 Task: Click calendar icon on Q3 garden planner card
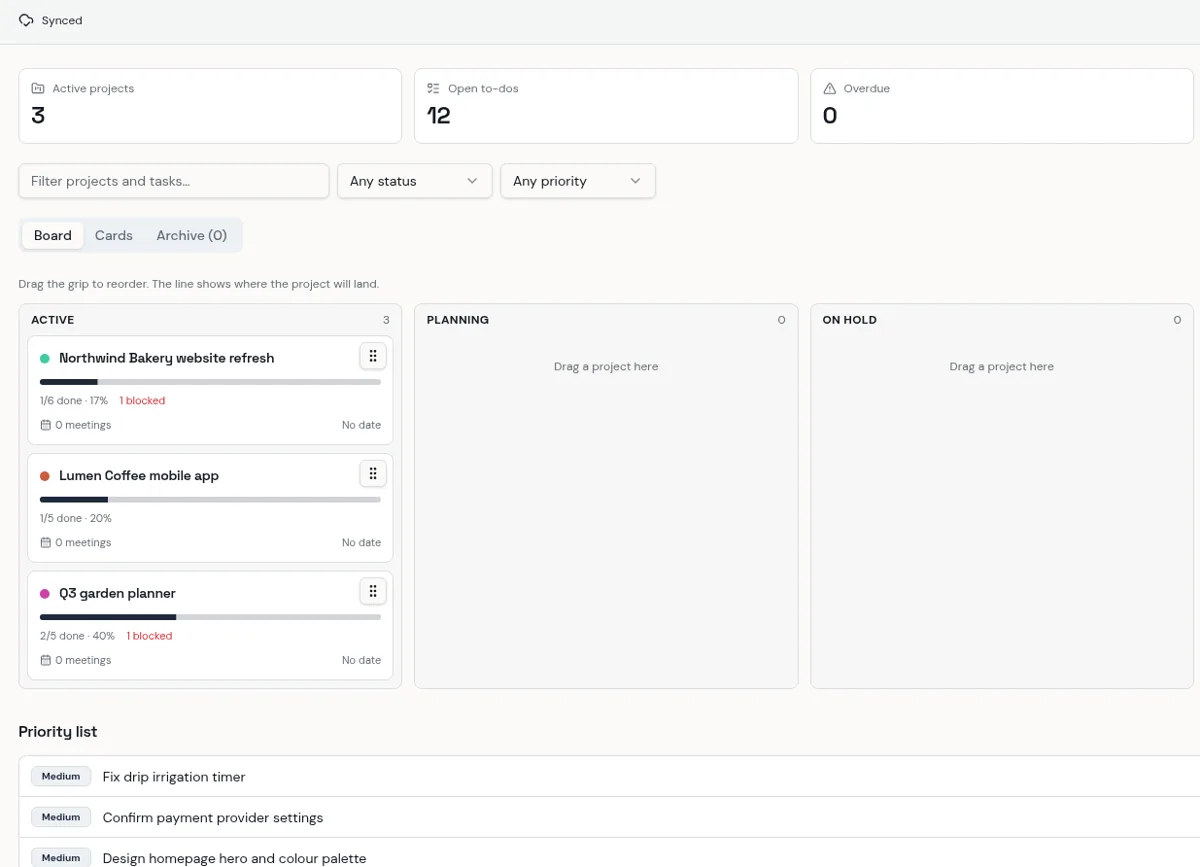coord(45,660)
